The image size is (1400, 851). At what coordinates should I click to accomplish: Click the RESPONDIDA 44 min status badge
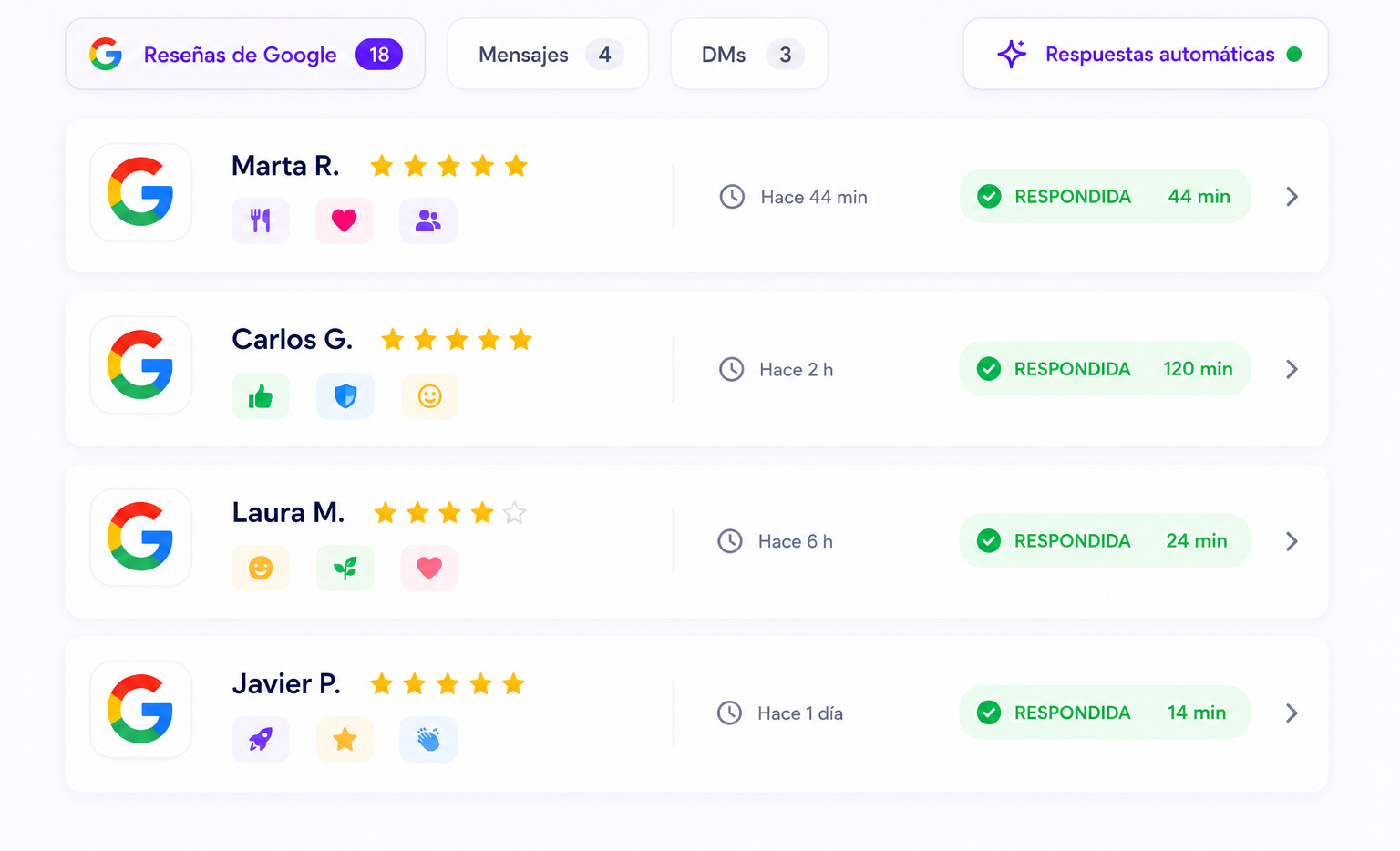(x=1105, y=196)
